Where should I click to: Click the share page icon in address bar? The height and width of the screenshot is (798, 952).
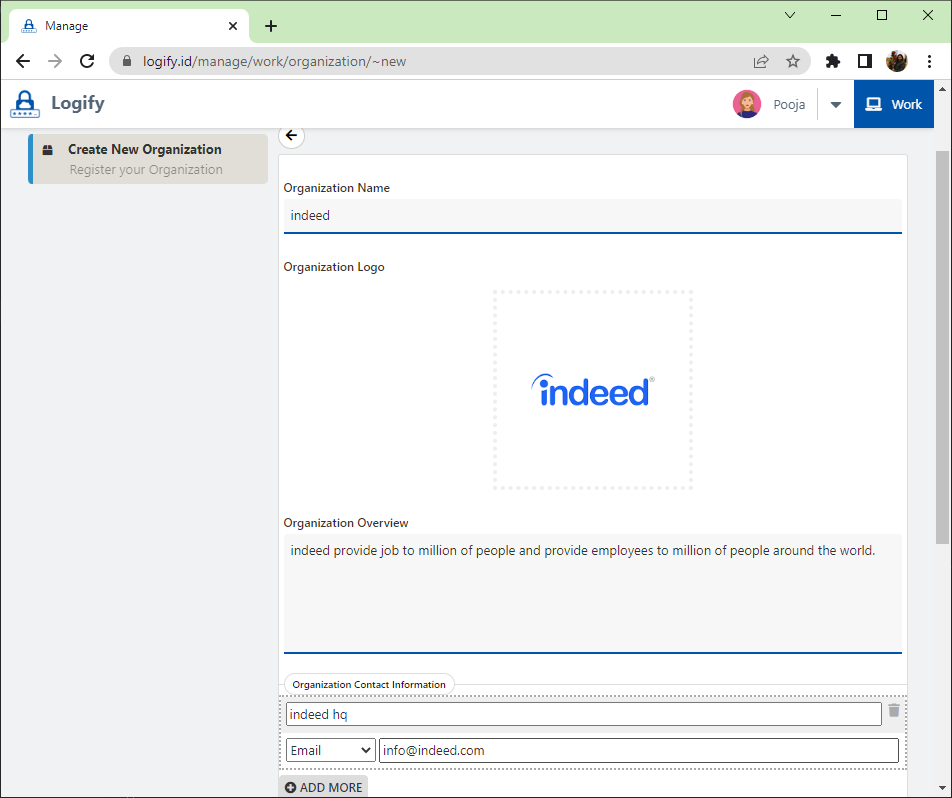tap(761, 61)
